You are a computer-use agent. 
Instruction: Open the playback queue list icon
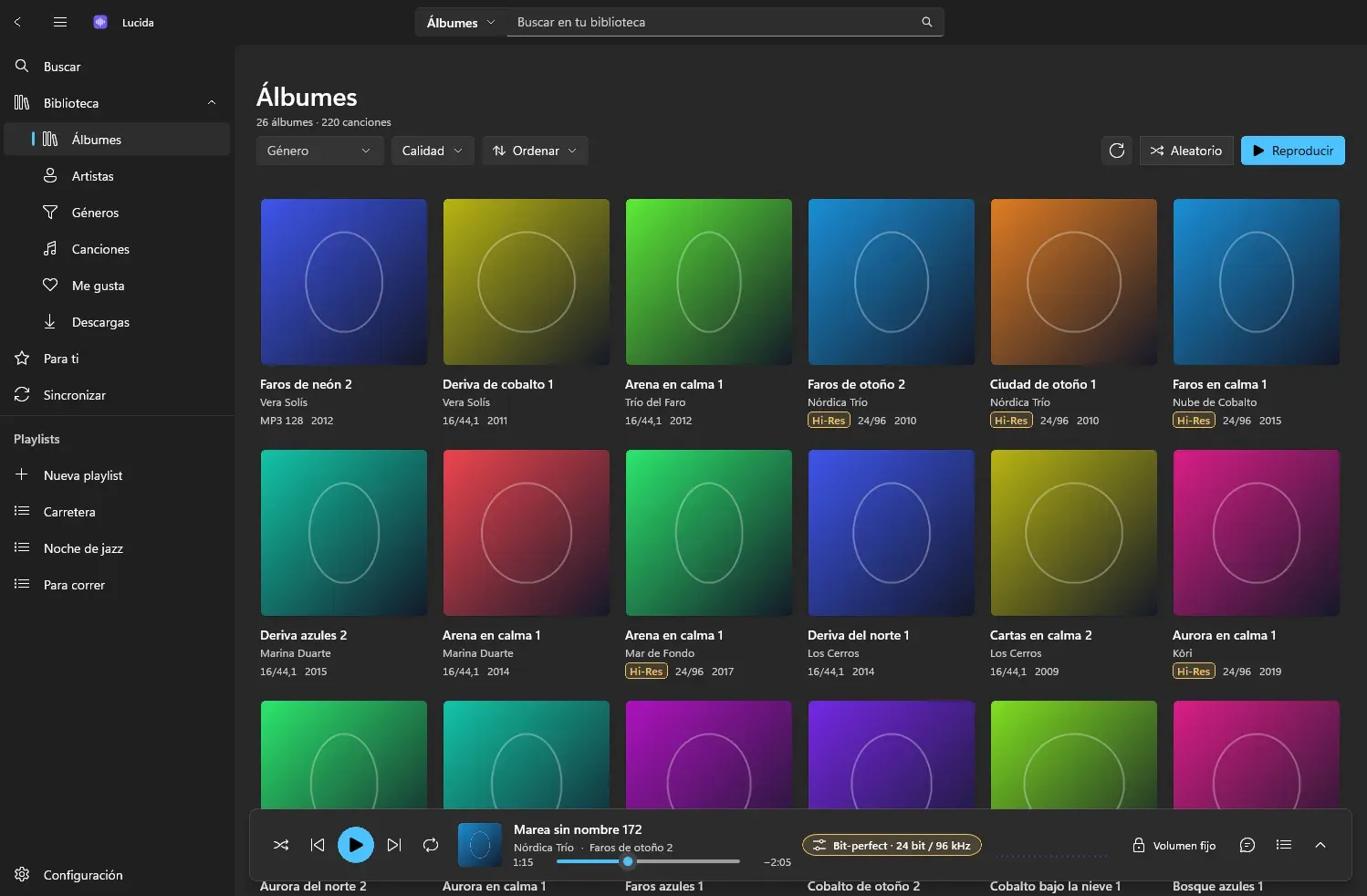tap(1284, 845)
